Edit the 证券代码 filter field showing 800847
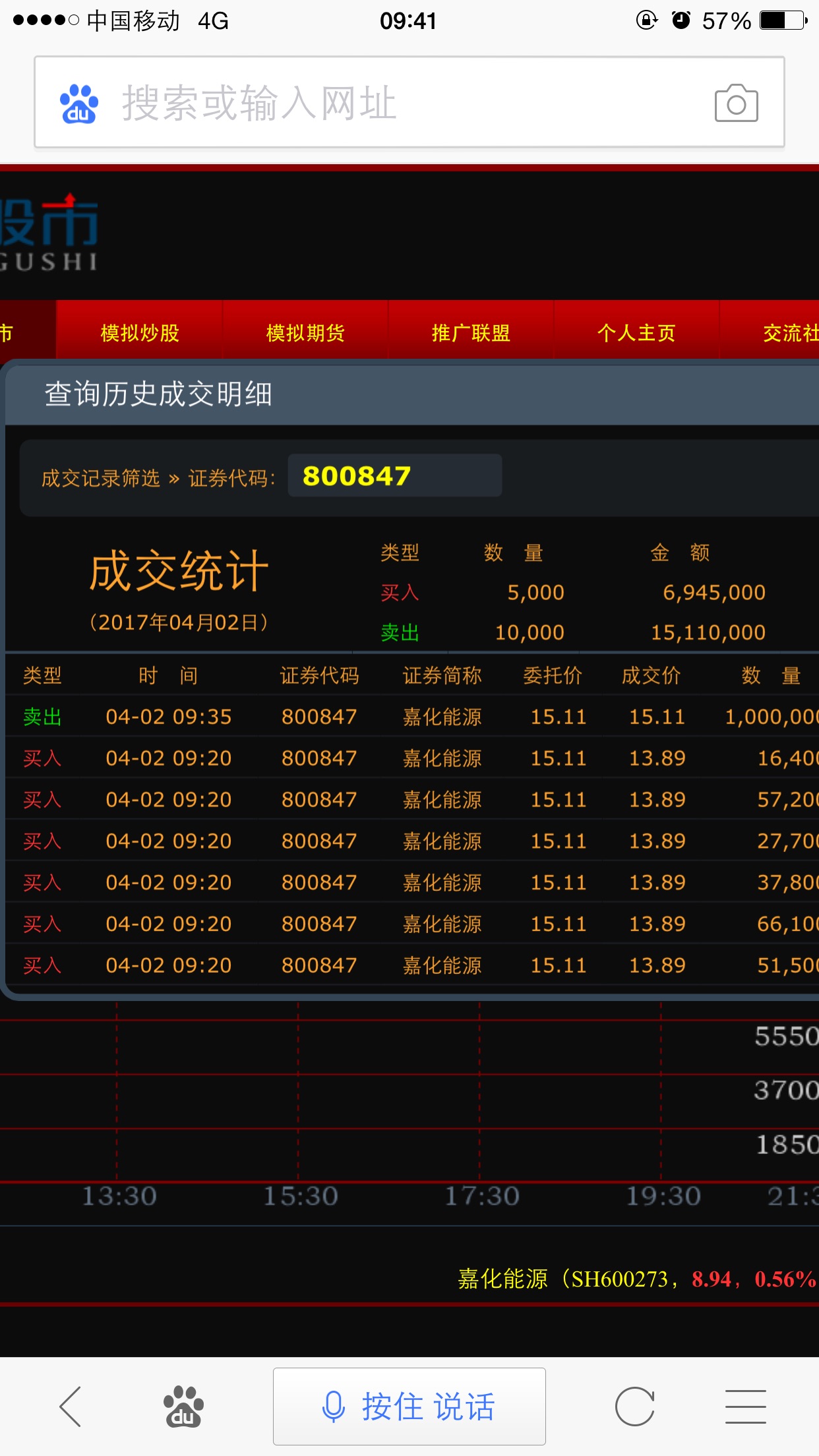This screenshot has width=819, height=1456. pos(394,475)
